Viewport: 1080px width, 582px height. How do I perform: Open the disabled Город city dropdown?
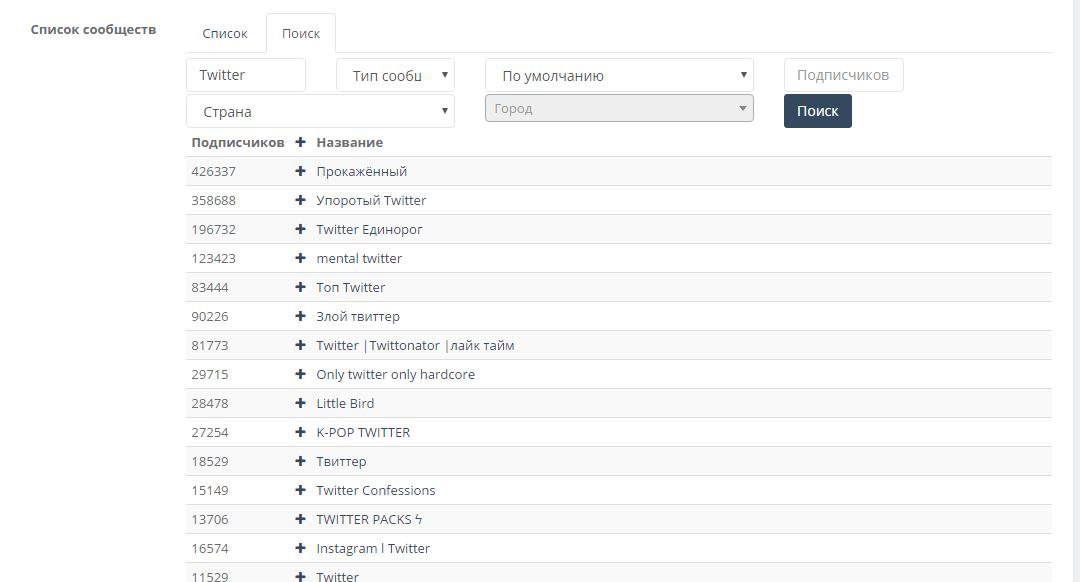coord(619,108)
